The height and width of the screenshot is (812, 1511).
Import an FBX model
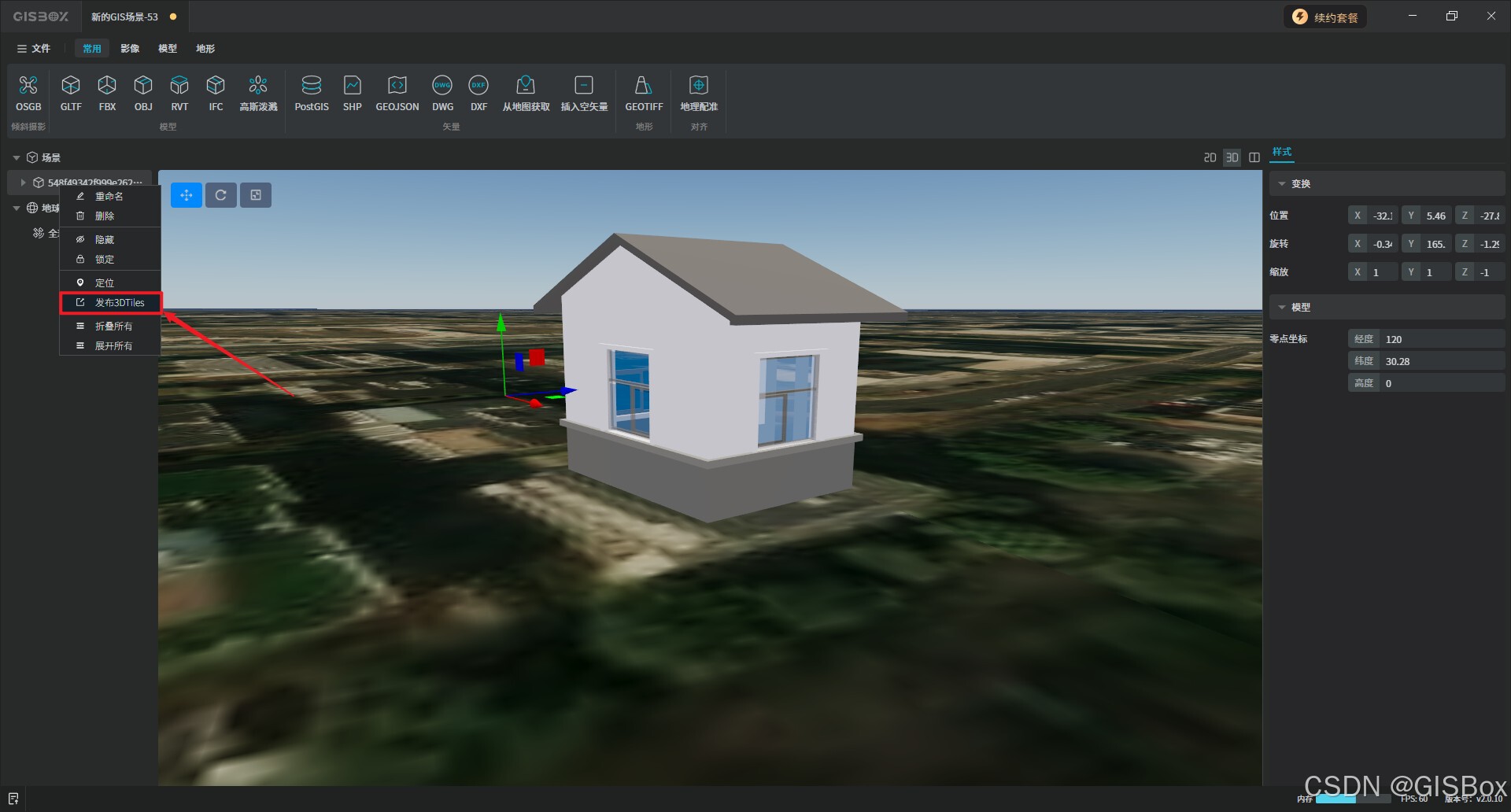click(x=107, y=93)
